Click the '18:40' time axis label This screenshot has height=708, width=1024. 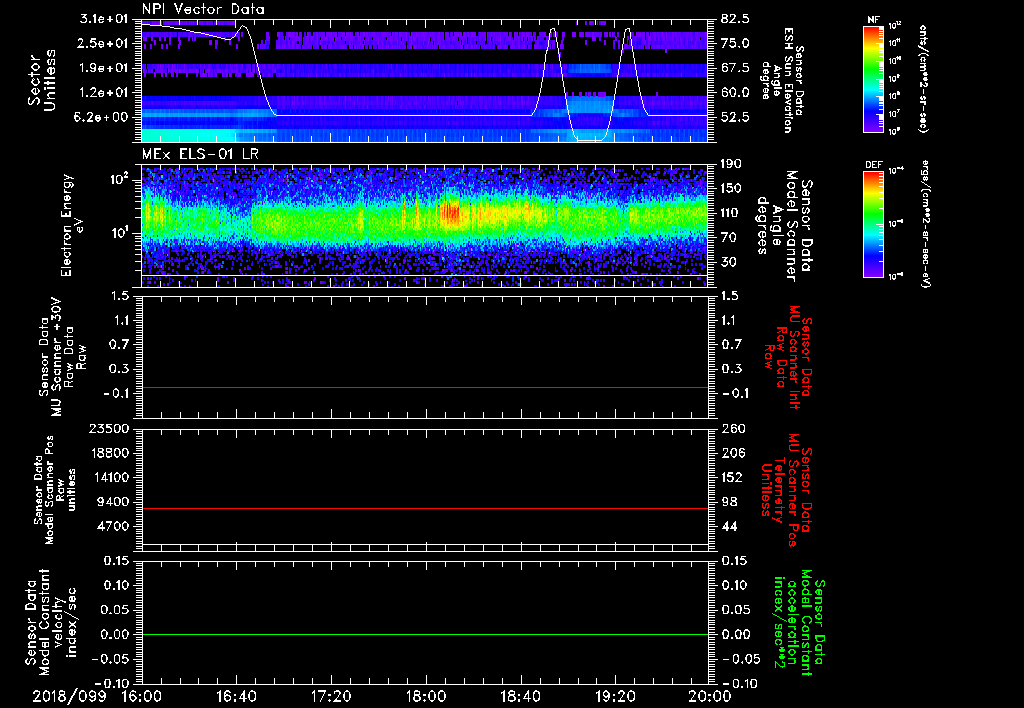pos(520,696)
